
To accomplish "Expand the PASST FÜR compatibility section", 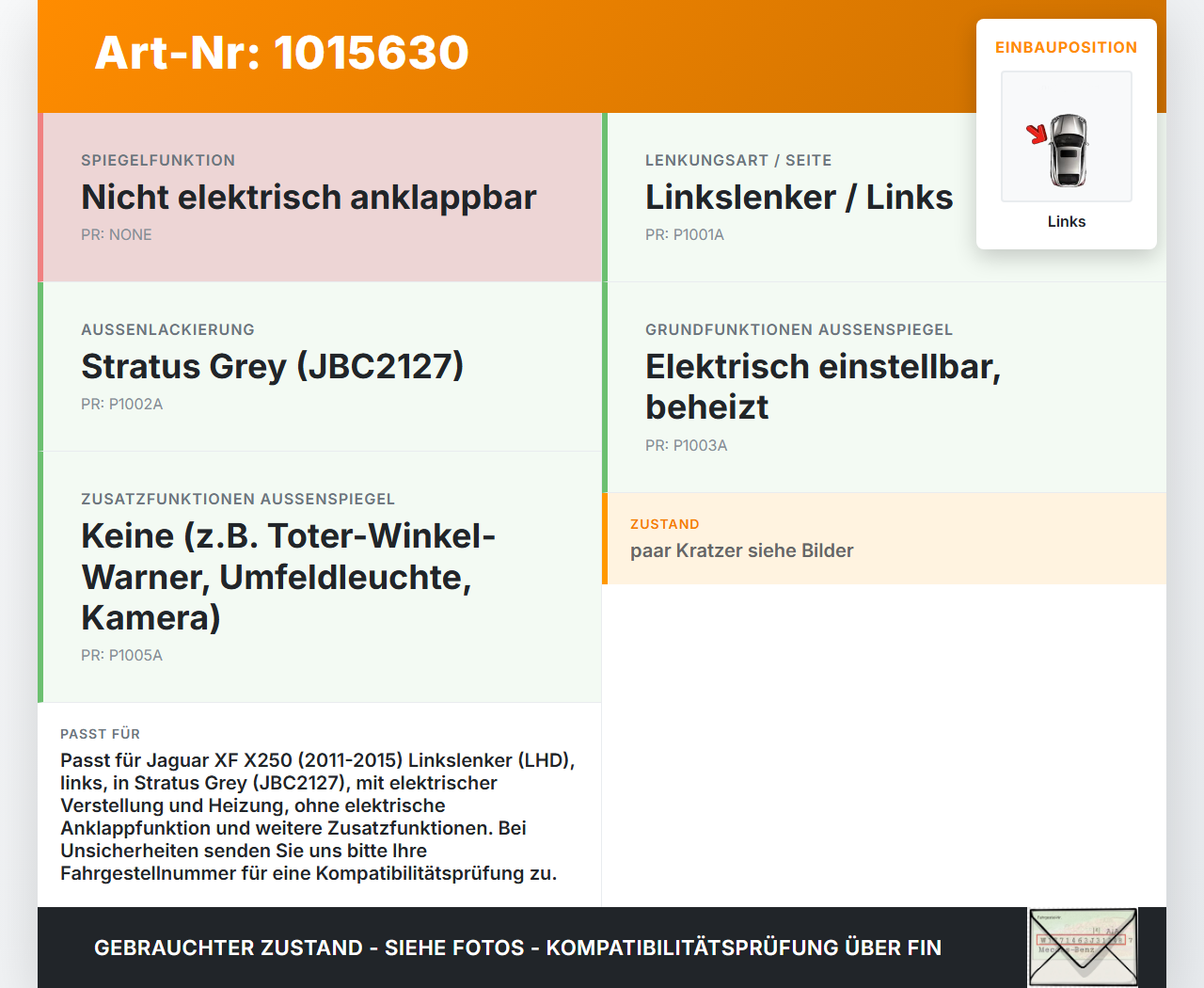I will (320, 805).
